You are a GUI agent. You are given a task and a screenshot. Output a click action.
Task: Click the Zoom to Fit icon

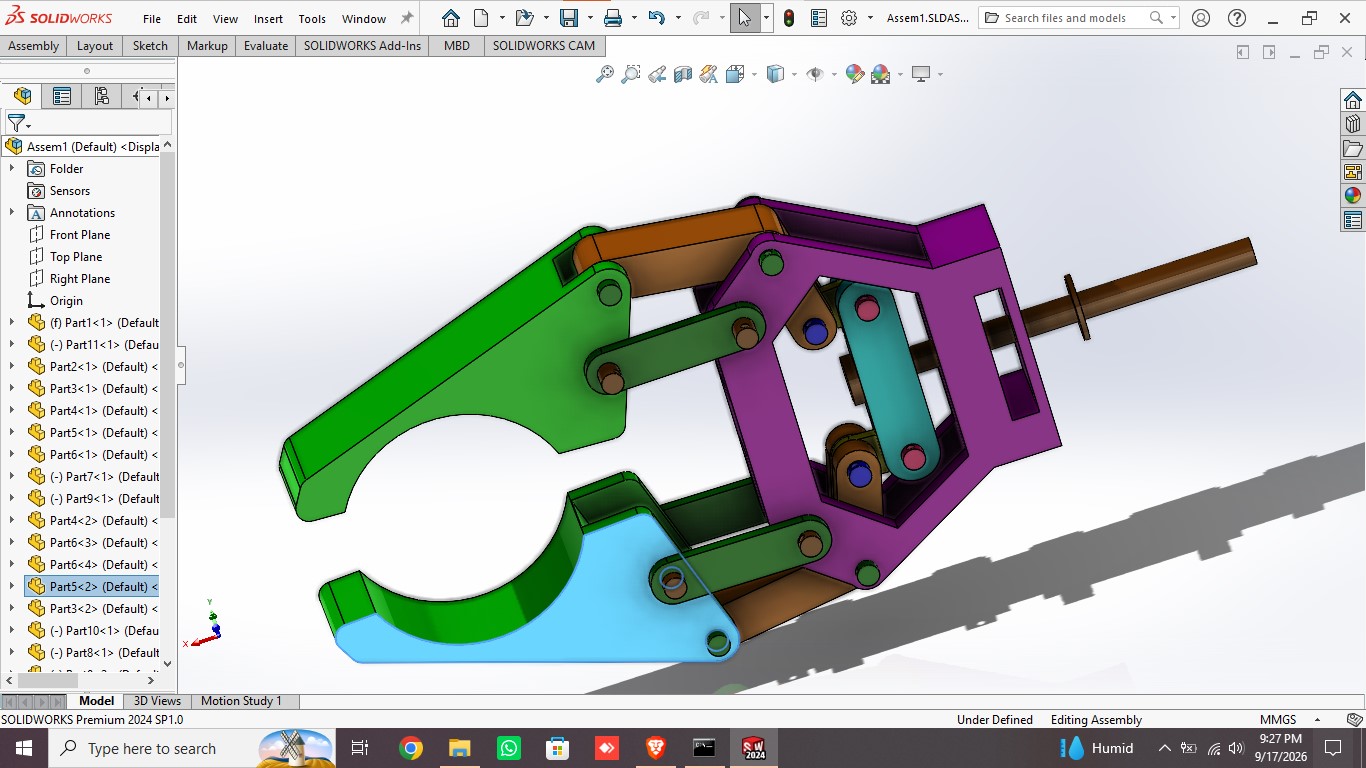tap(604, 74)
